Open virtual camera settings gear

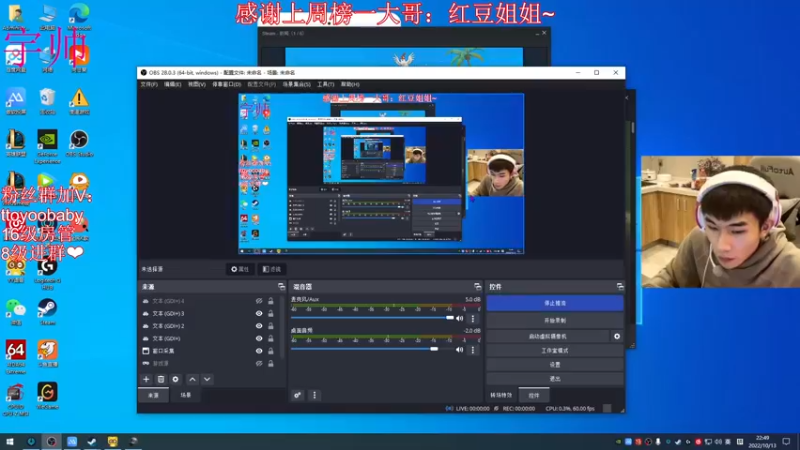coord(617,336)
